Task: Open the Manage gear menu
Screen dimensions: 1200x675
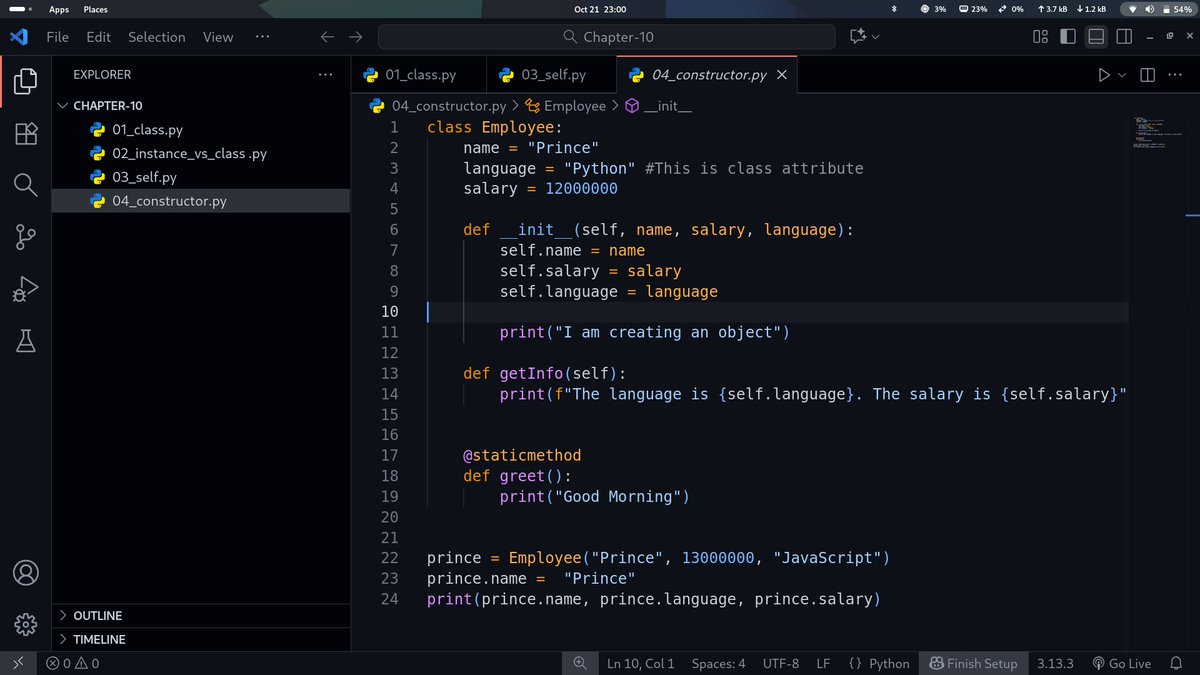Action: [x=26, y=625]
